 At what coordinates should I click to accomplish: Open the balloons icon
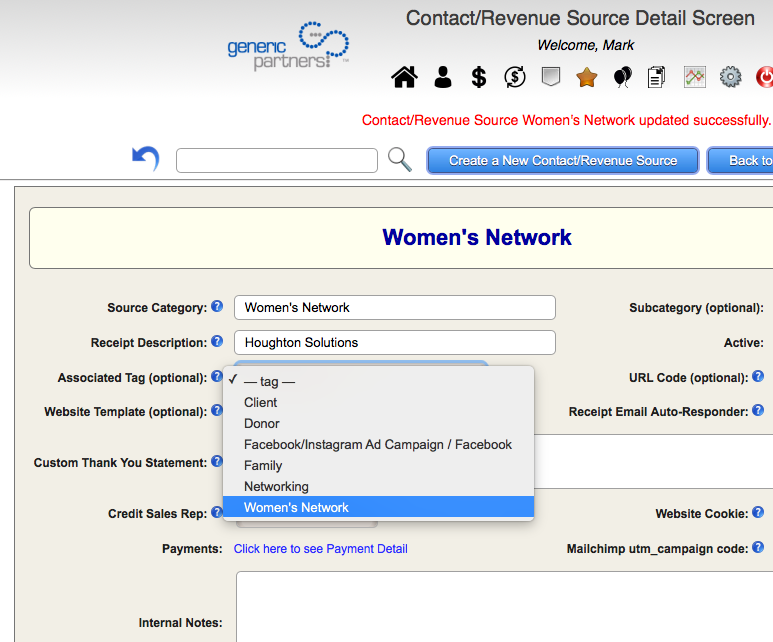[622, 77]
